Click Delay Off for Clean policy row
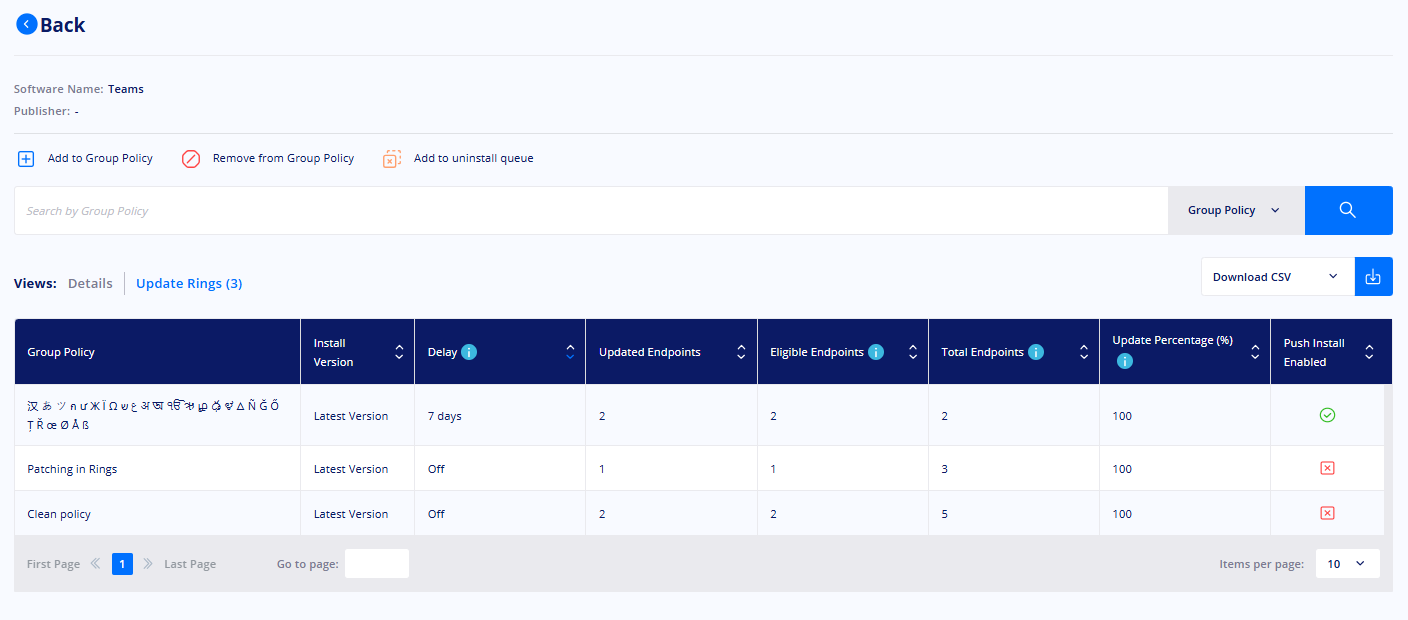The image size is (1408, 620). tap(436, 514)
